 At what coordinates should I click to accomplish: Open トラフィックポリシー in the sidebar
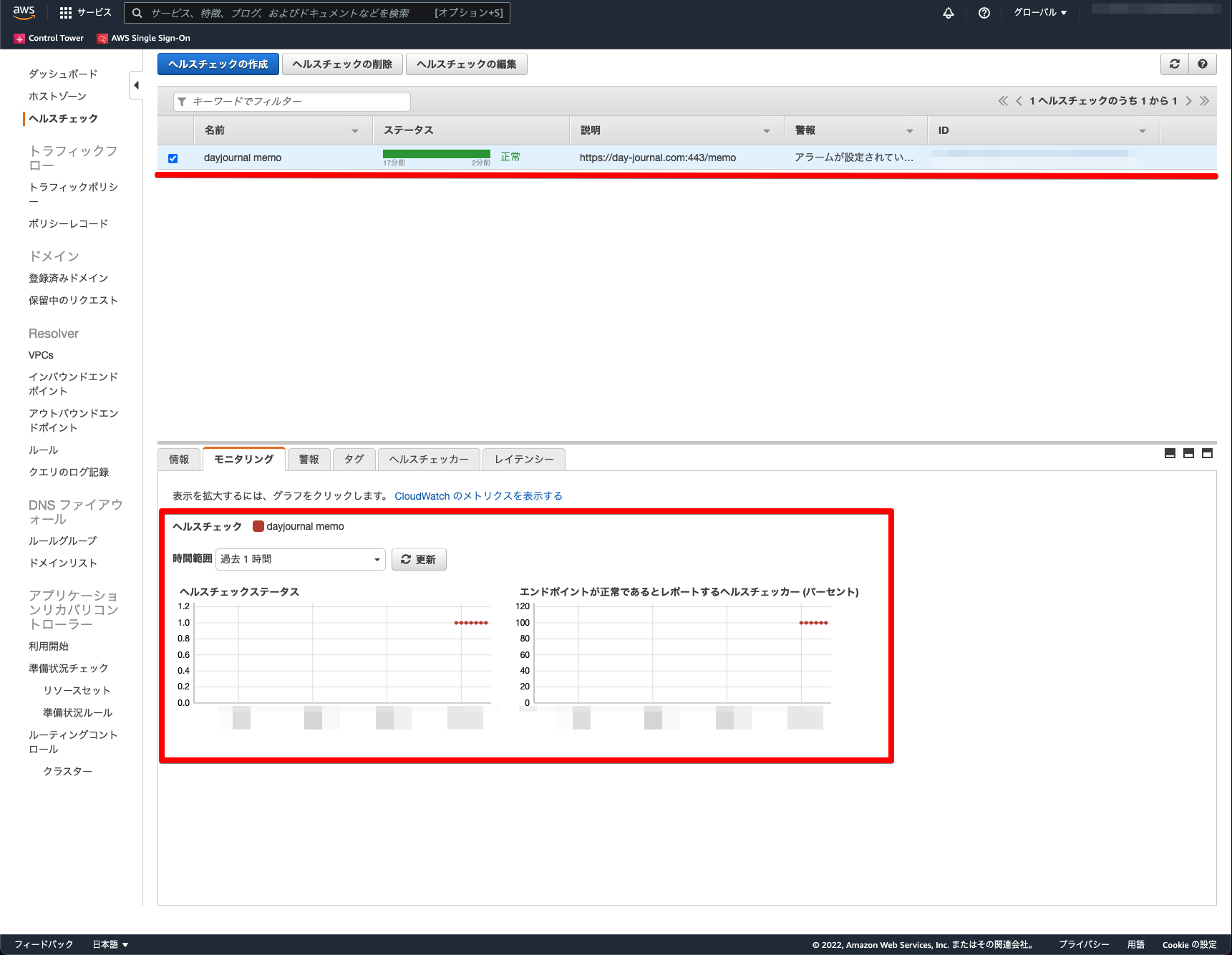pos(73,194)
